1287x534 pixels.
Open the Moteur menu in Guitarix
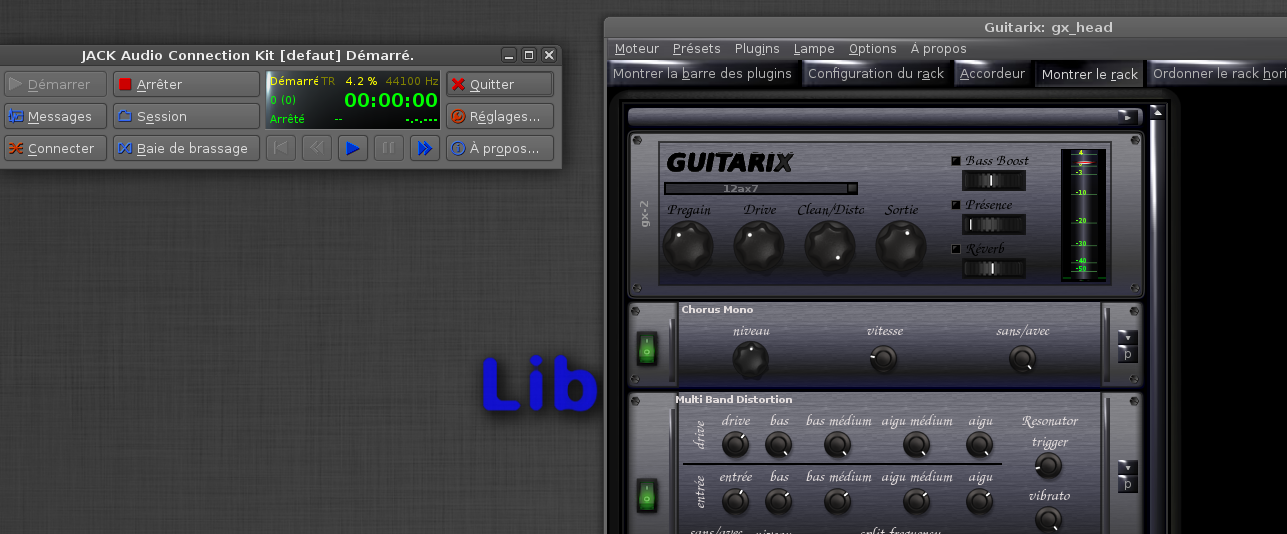637,48
